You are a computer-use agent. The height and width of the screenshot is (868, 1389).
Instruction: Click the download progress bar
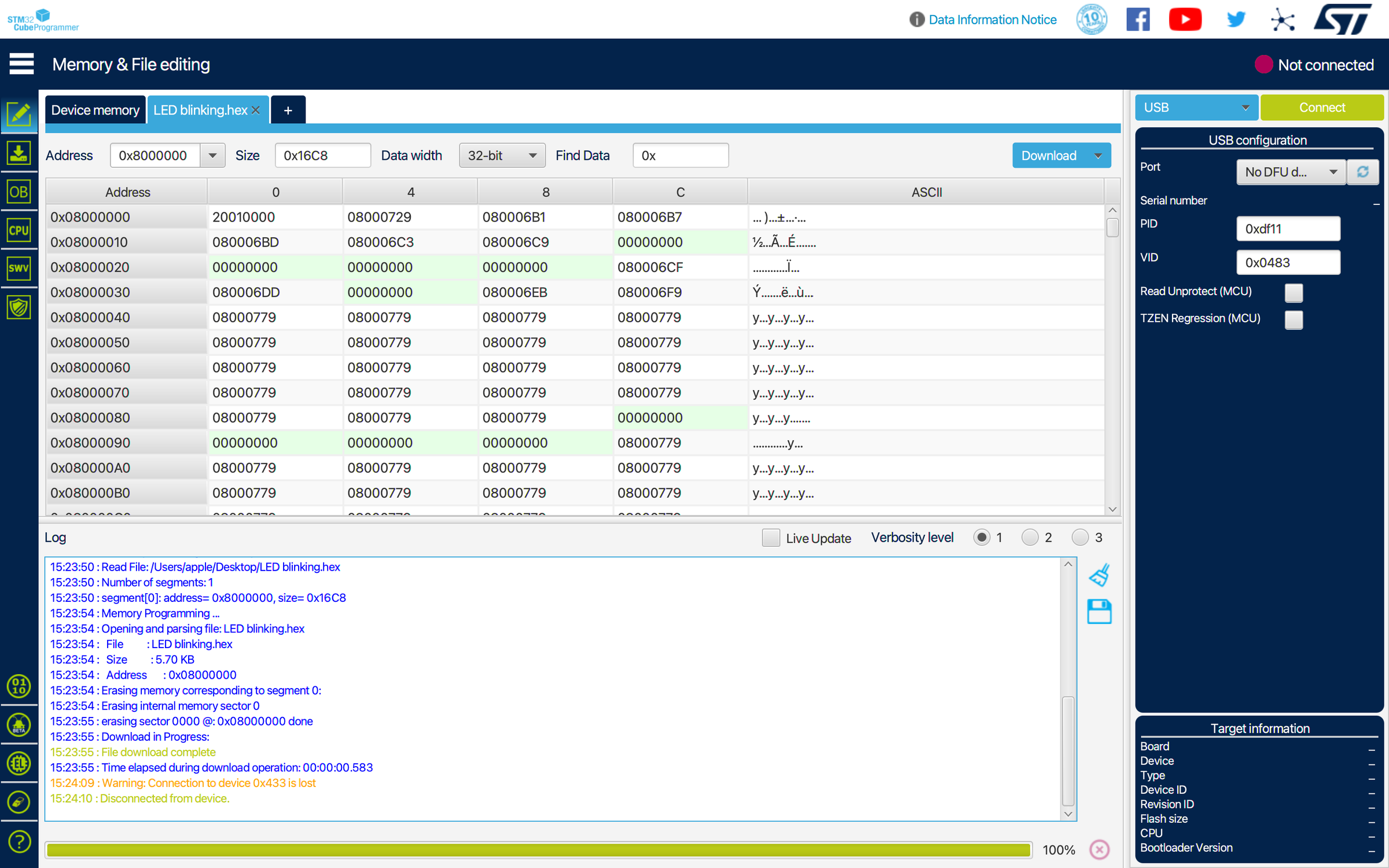[x=538, y=849]
